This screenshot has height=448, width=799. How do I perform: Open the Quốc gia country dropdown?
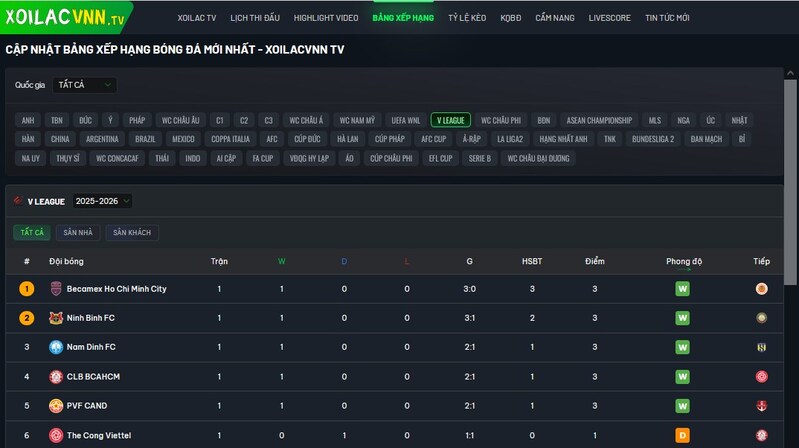85,85
